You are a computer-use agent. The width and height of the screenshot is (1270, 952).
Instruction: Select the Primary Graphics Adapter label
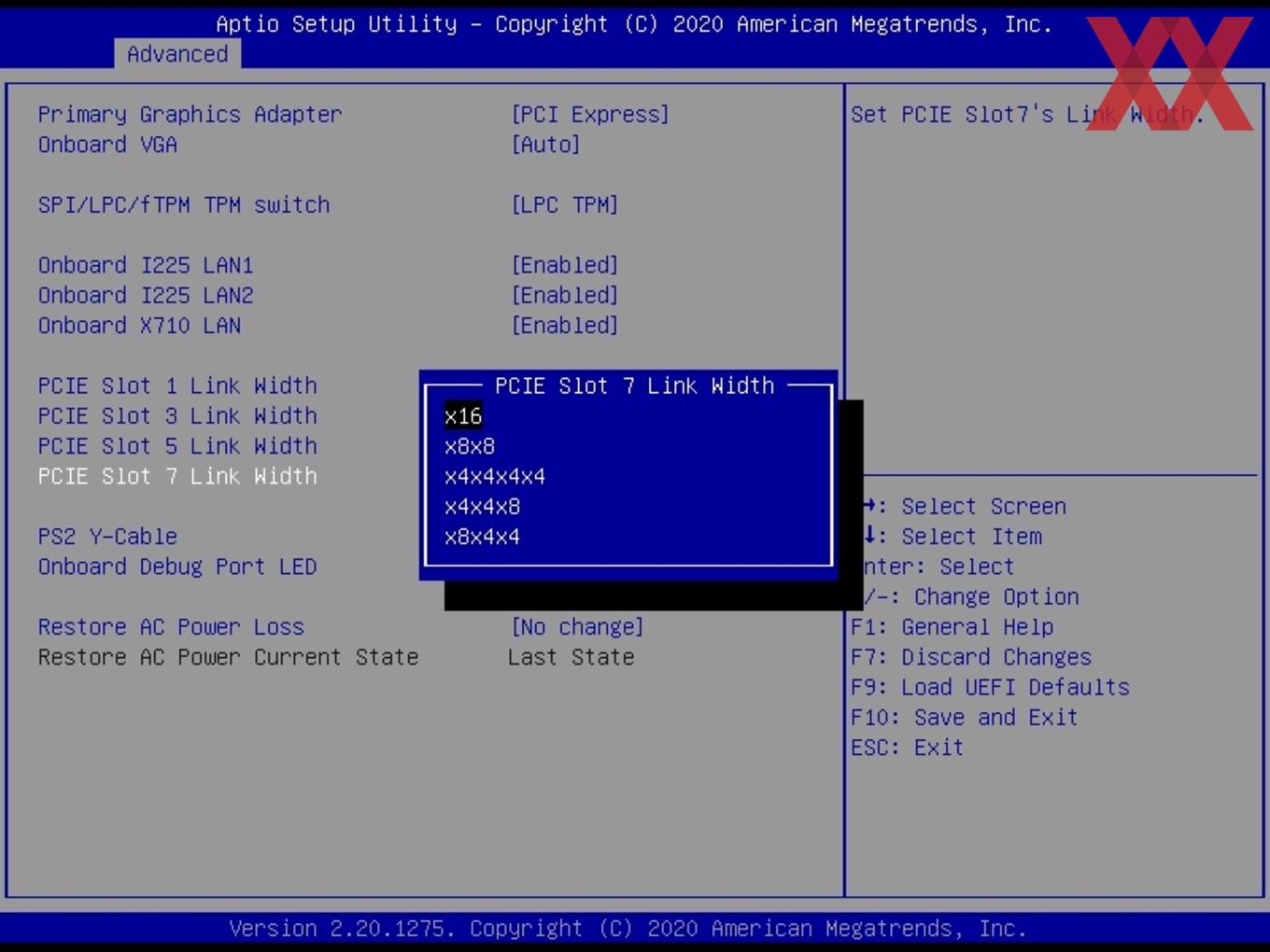pos(190,115)
